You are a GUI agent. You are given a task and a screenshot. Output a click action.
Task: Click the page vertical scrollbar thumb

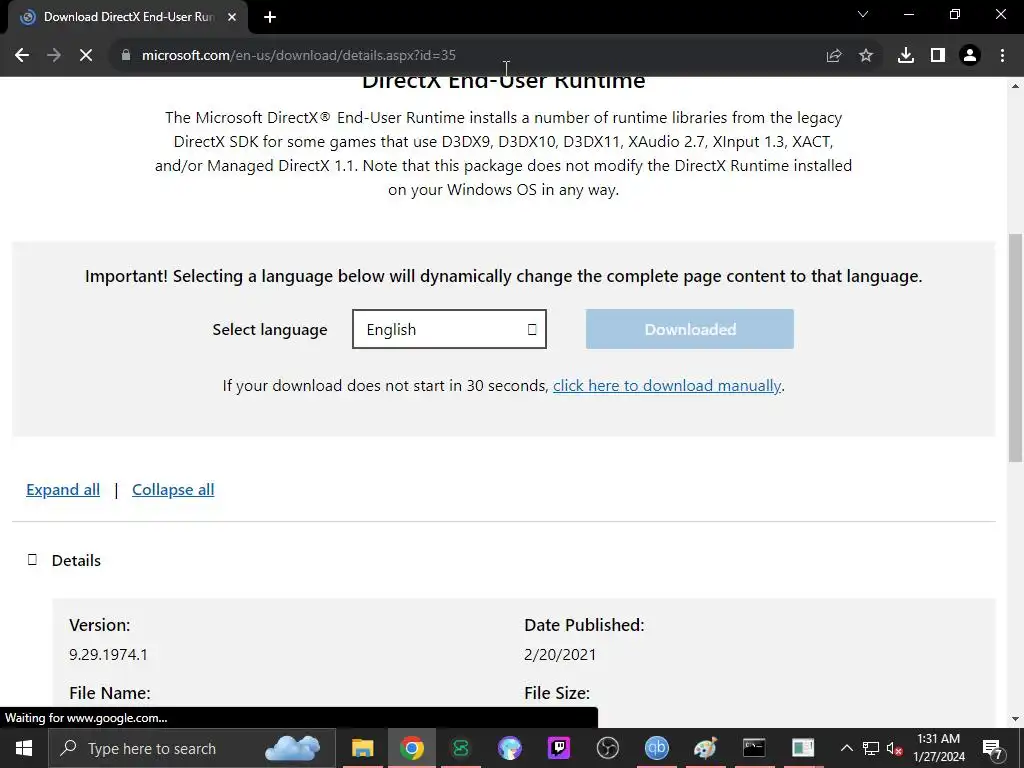pos(1016,347)
